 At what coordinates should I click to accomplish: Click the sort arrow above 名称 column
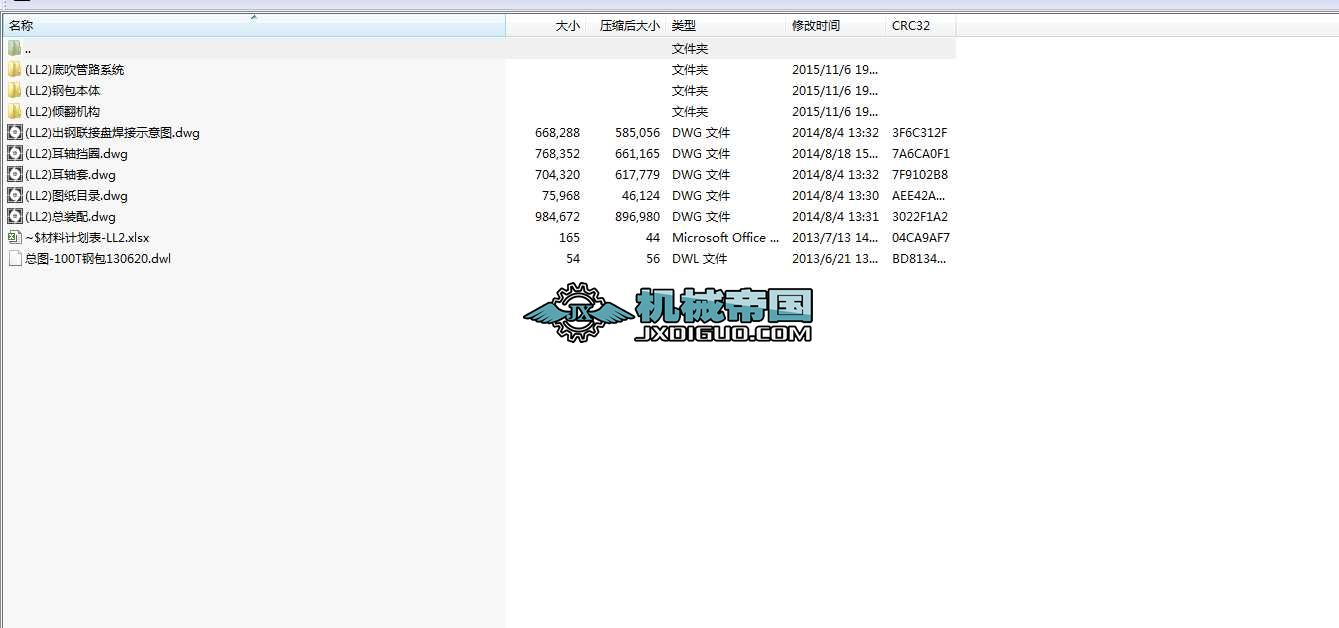pyautogui.click(x=253, y=17)
